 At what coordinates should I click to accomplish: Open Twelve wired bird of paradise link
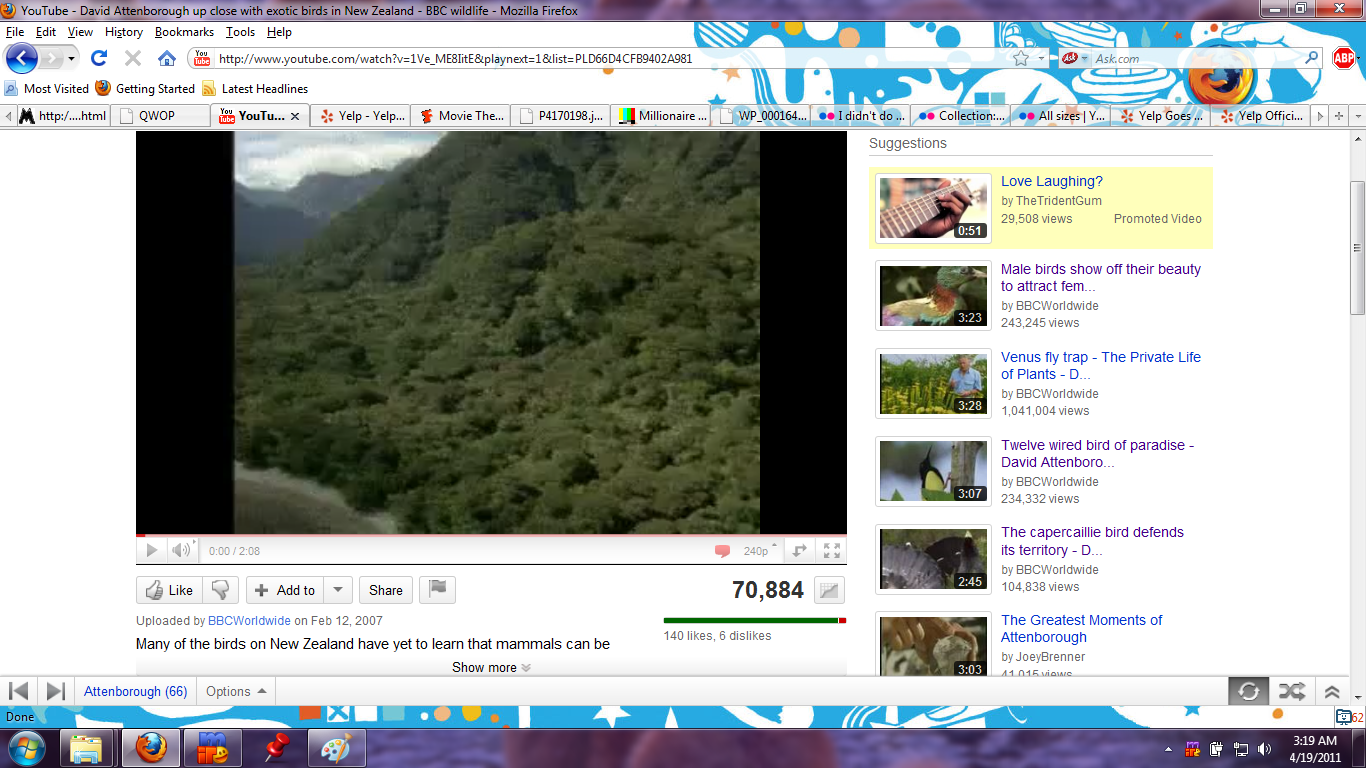(x=1097, y=453)
